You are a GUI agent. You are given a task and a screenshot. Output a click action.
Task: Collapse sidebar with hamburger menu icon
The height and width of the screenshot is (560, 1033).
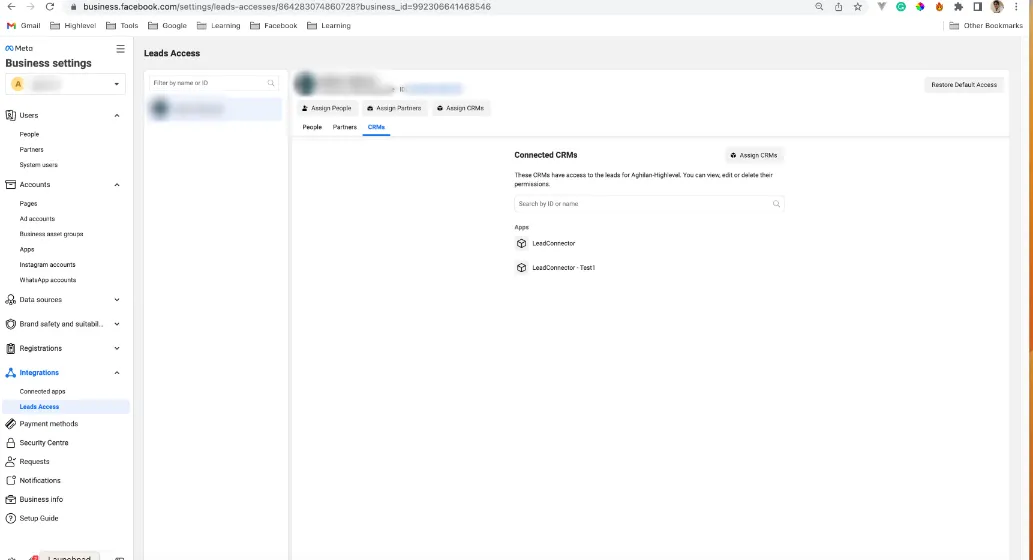tap(120, 49)
